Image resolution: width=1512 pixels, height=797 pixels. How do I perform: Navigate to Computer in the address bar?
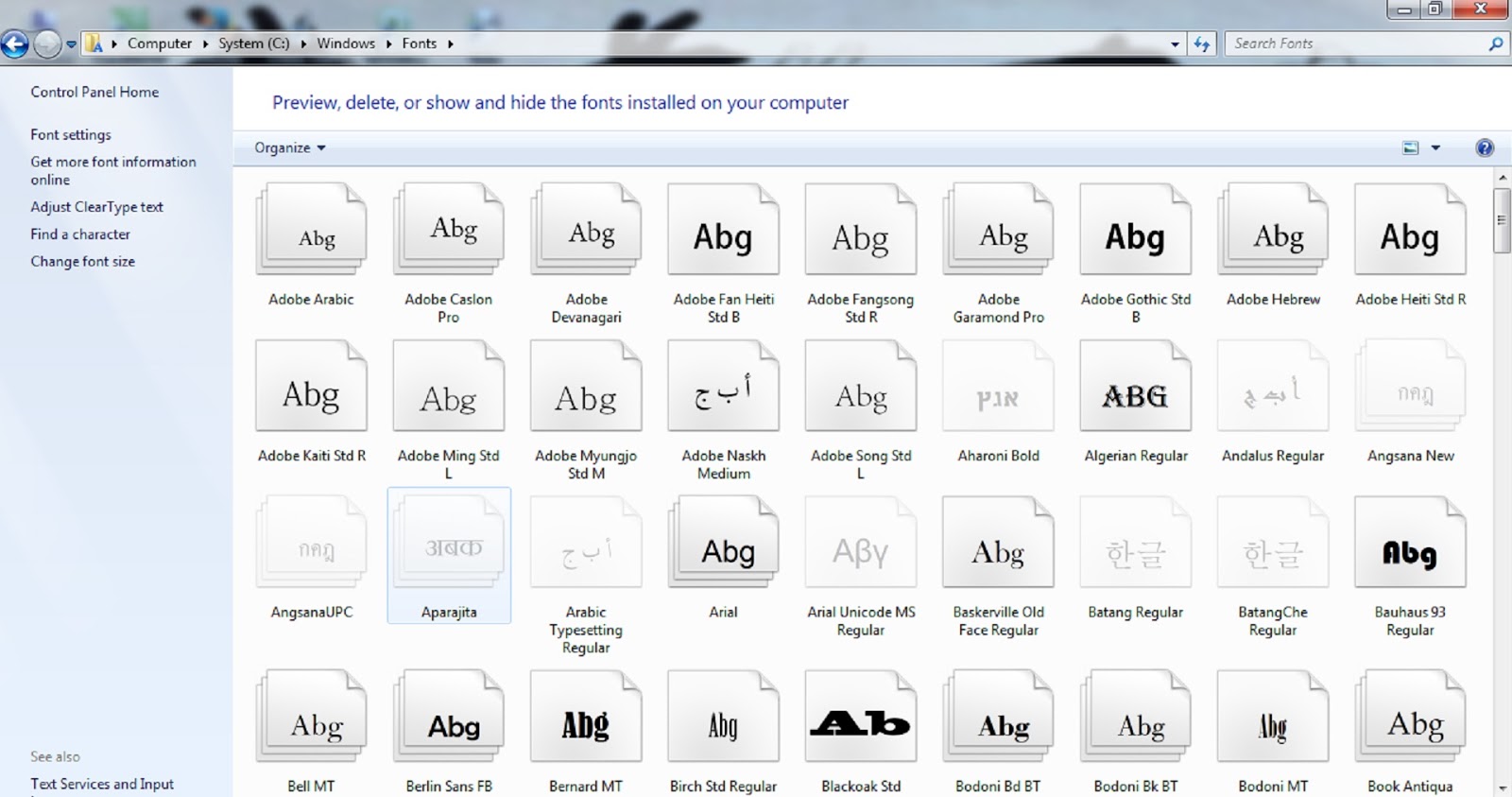(x=160, y=43)
